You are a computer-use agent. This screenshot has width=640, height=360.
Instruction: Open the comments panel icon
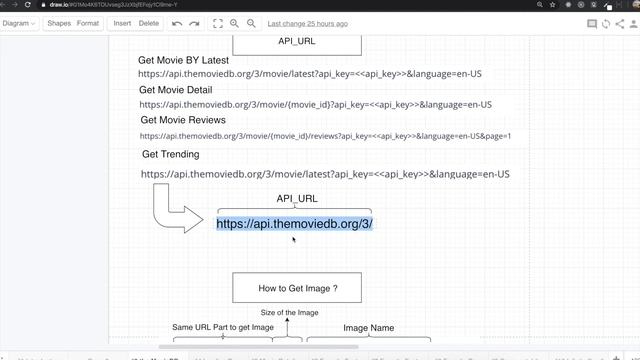click(x=592, y=24)
